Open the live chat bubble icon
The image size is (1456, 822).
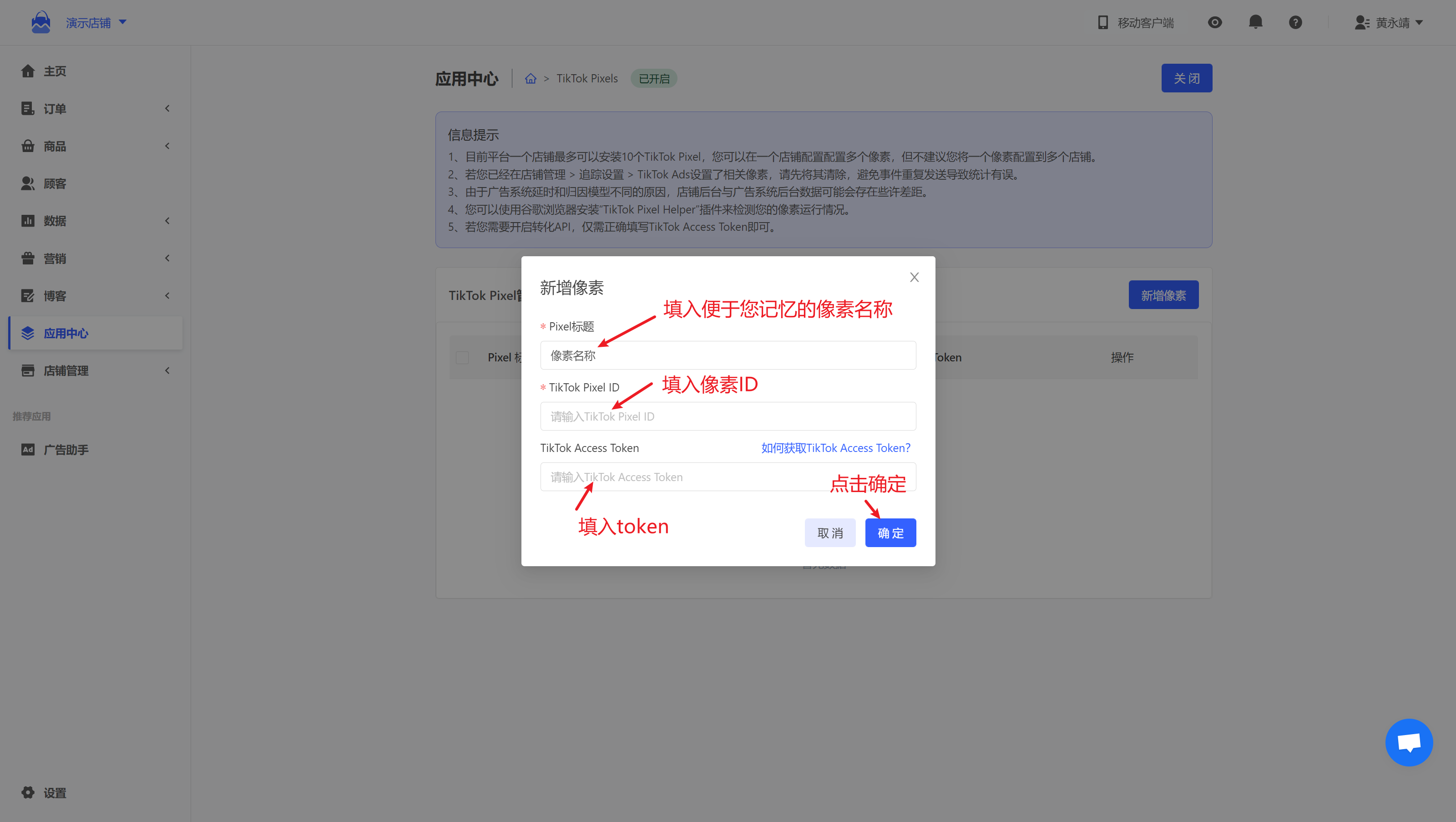[1409, 742]
